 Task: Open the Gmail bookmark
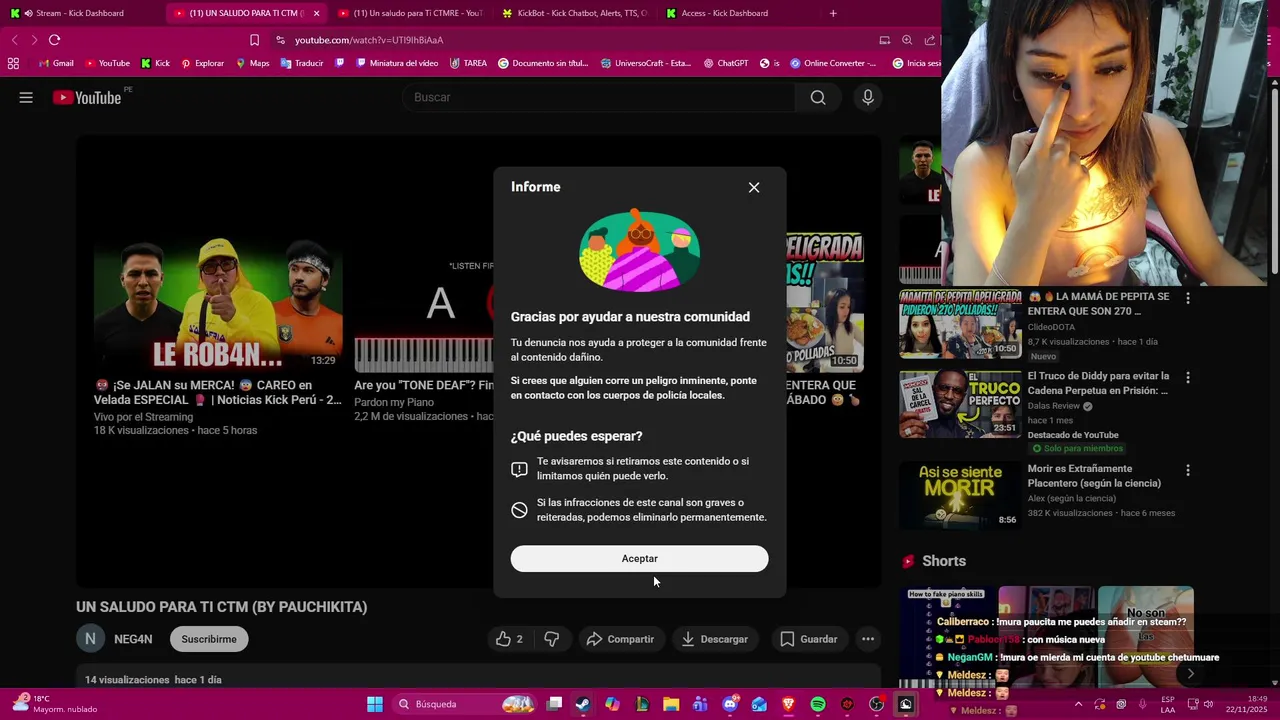pyautogui.click(x=56, y=63)
